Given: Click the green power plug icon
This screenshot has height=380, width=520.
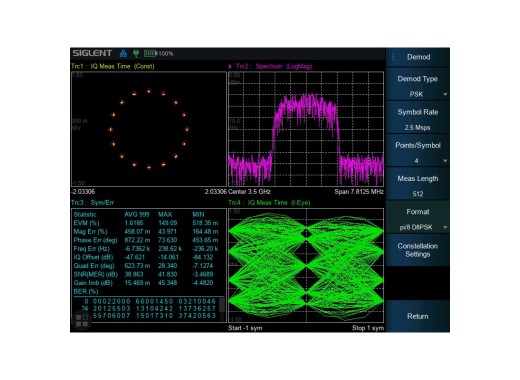Looking at the screenshot, I should 136,53.
